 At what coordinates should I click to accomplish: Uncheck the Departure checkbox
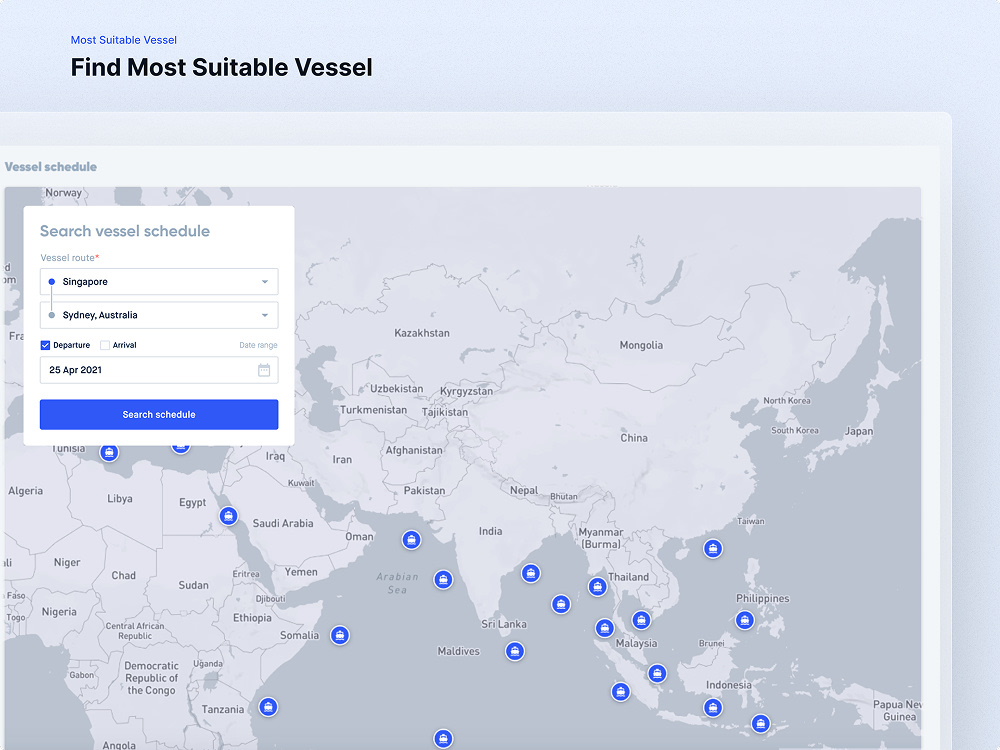click(45, 345)
